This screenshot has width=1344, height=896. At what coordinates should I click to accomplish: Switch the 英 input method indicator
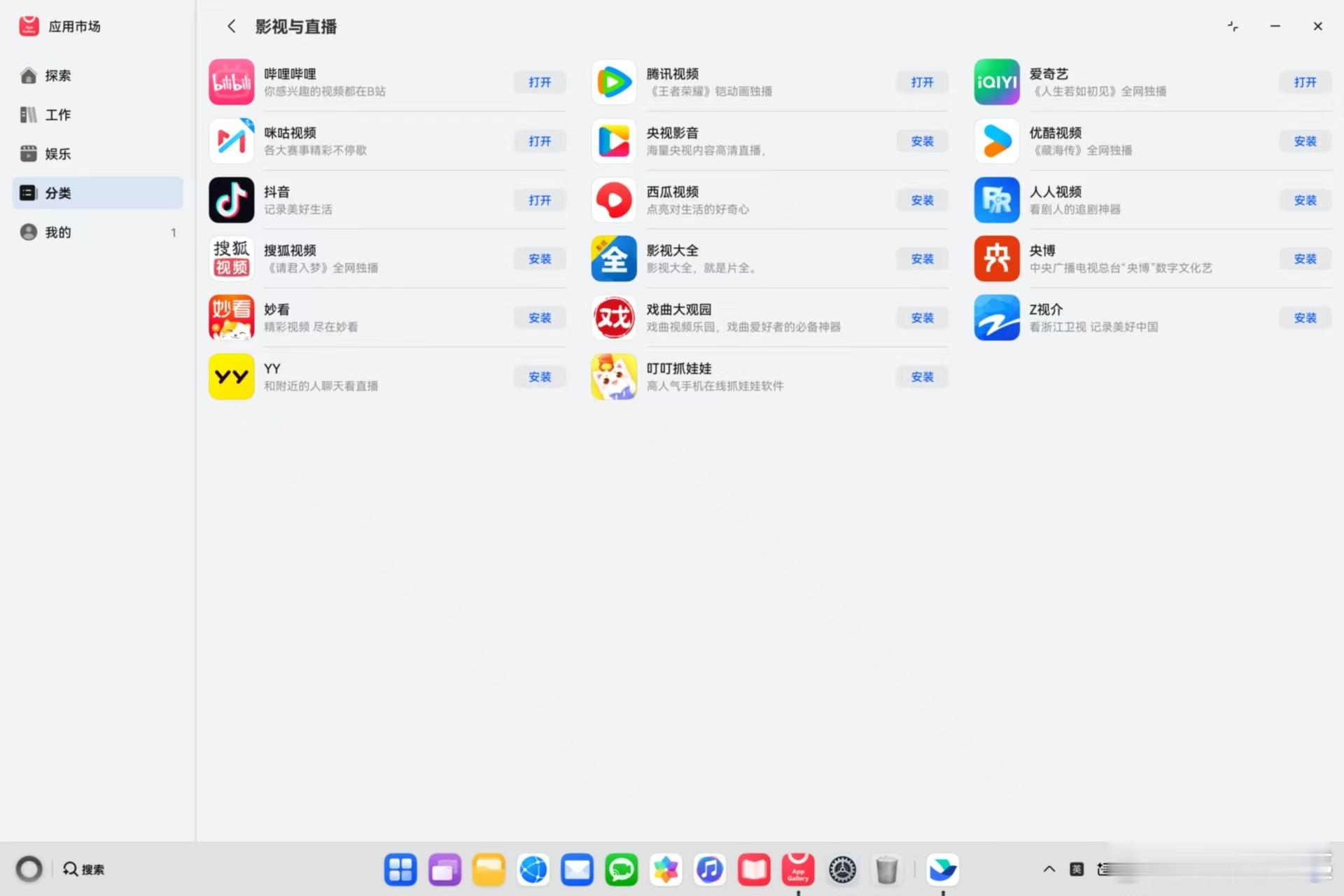coord(1077,869)
